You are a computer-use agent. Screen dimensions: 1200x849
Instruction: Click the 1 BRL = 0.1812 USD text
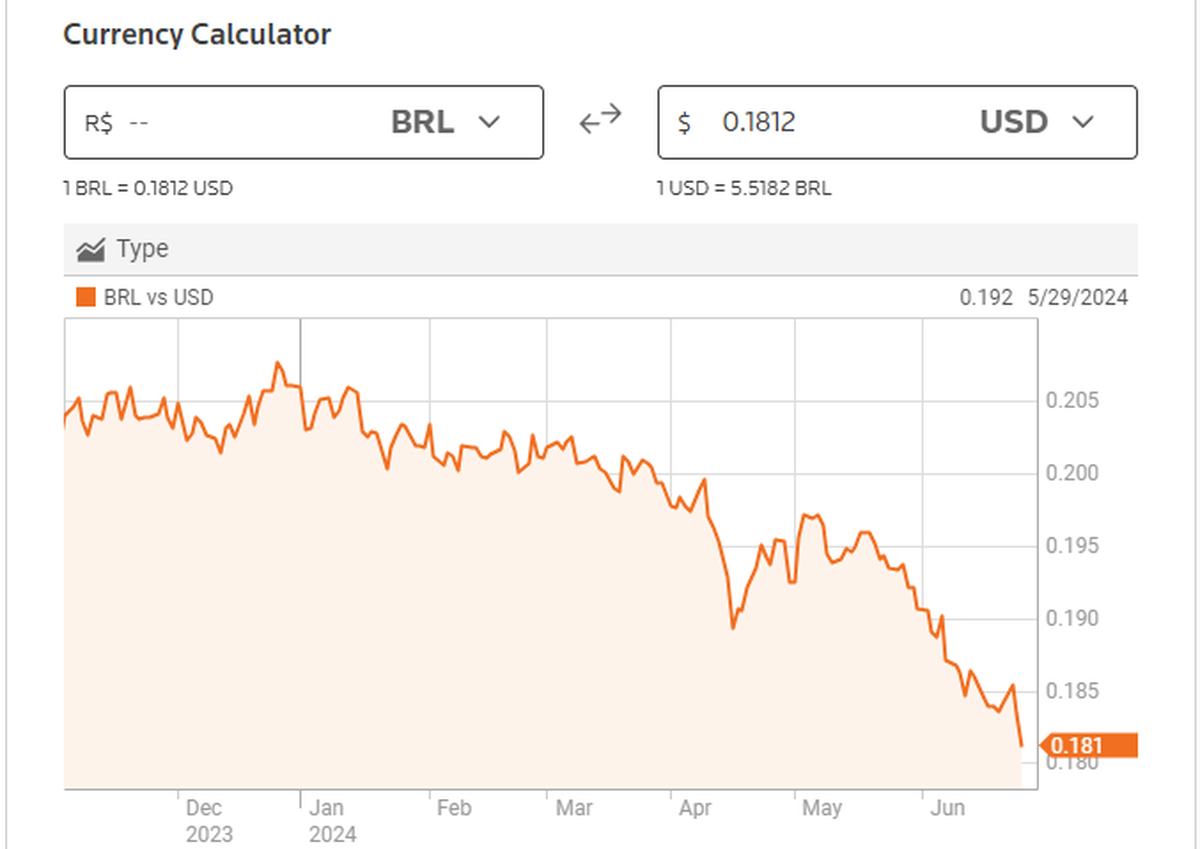(146, 188)
